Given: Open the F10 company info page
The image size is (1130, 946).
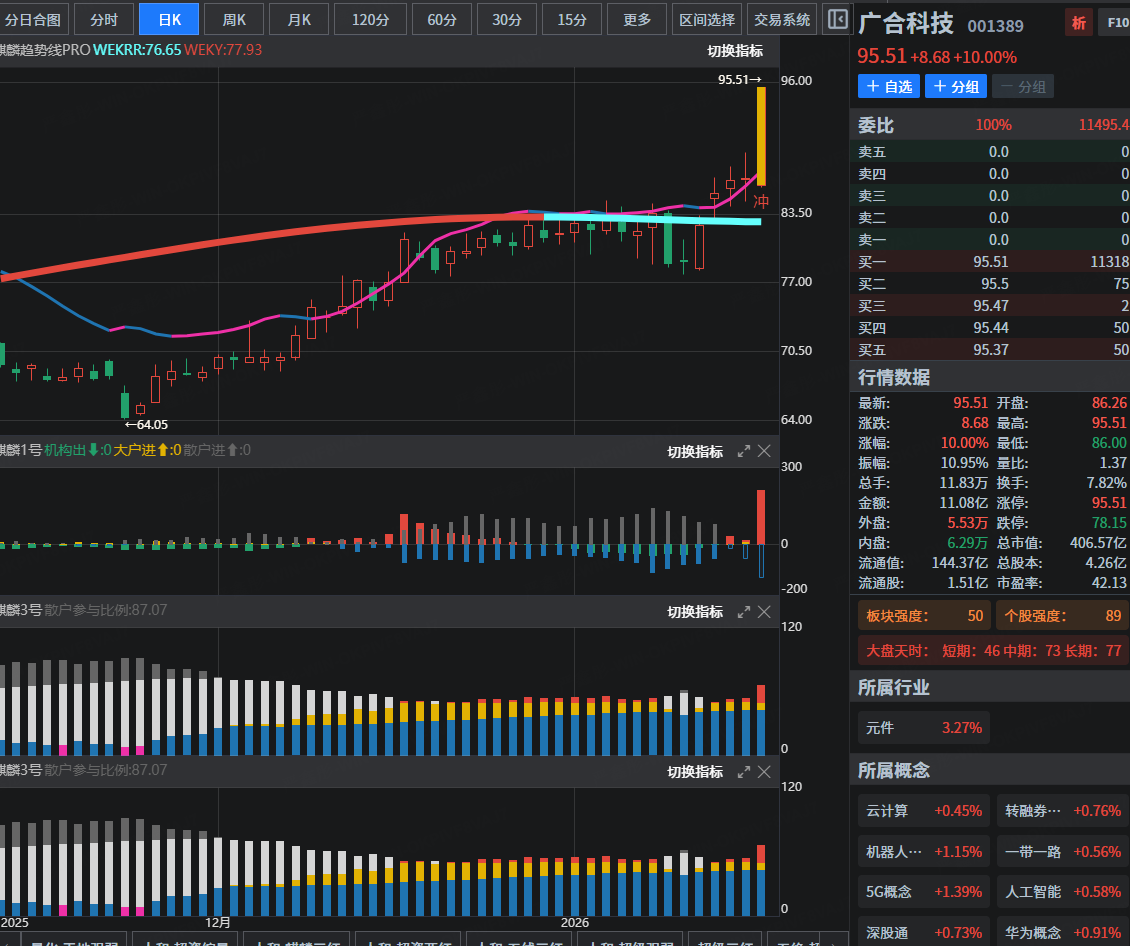Looking at the screenshot, I should coord(1113,24).
